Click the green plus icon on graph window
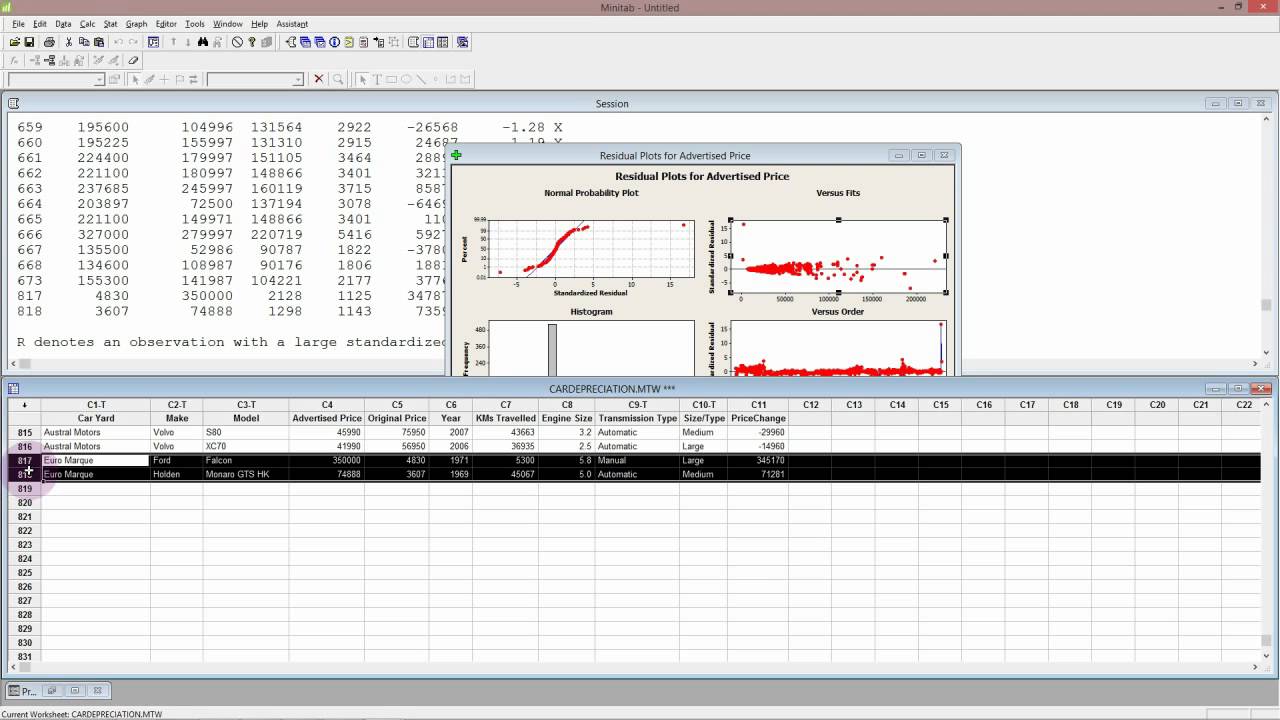The height and width of the screenshot is (720, 1280). (456, 155)
